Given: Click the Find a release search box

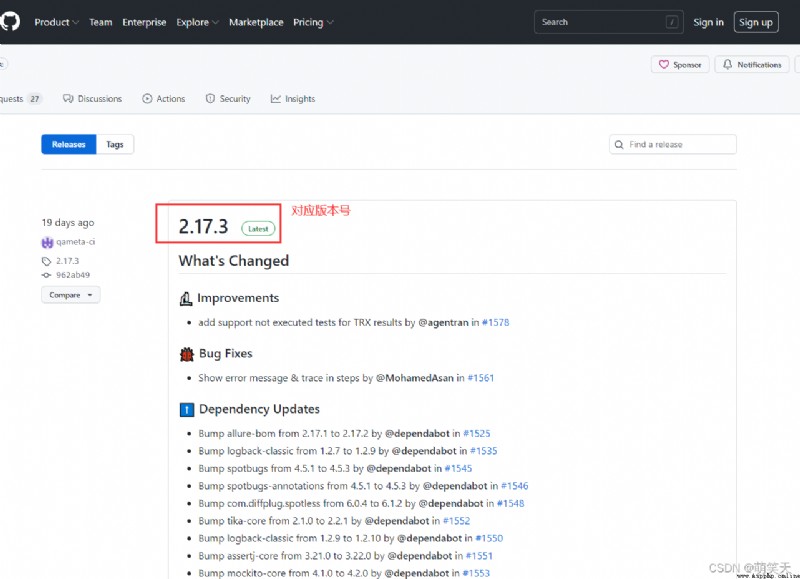Looking at the screenshot, I should pos(672,144).
